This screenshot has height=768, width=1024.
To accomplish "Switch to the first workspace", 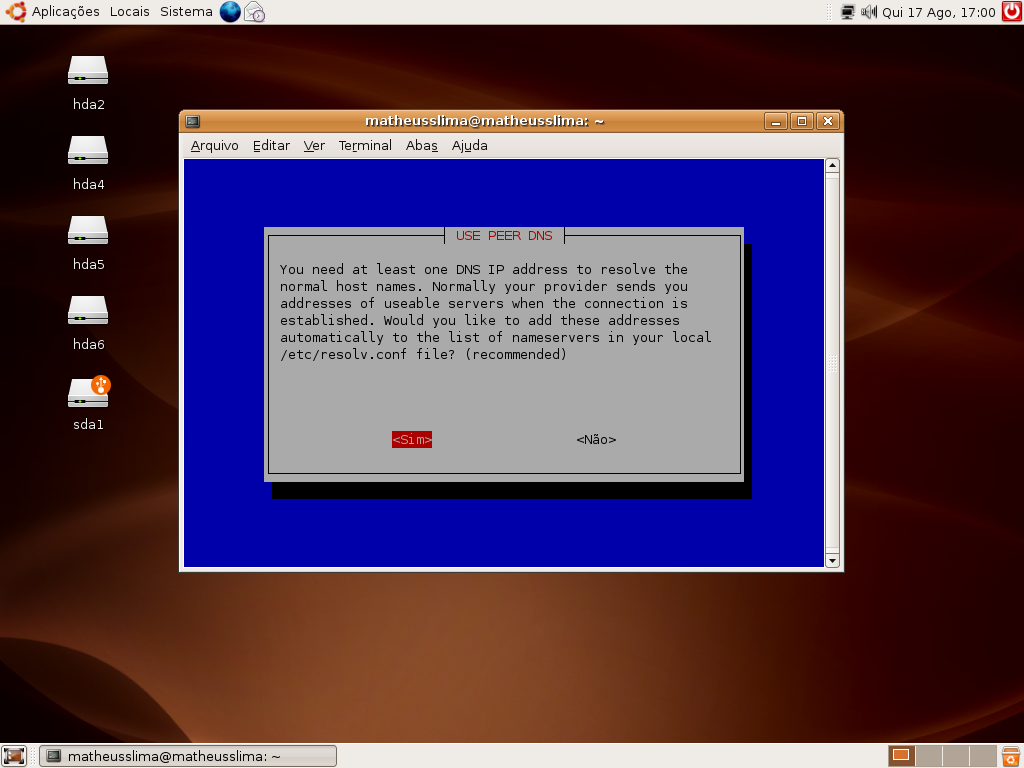I will pyautogui.click(x=901, y=756).
